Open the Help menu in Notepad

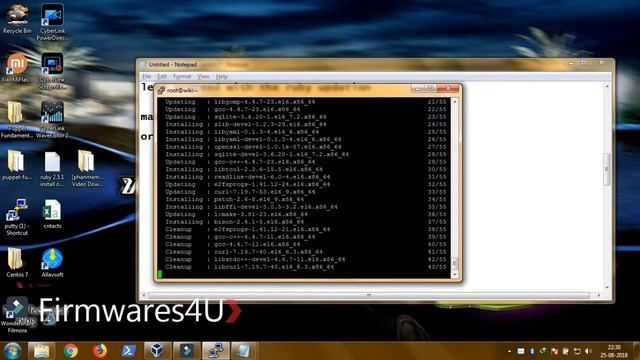[x=222, y=76]
